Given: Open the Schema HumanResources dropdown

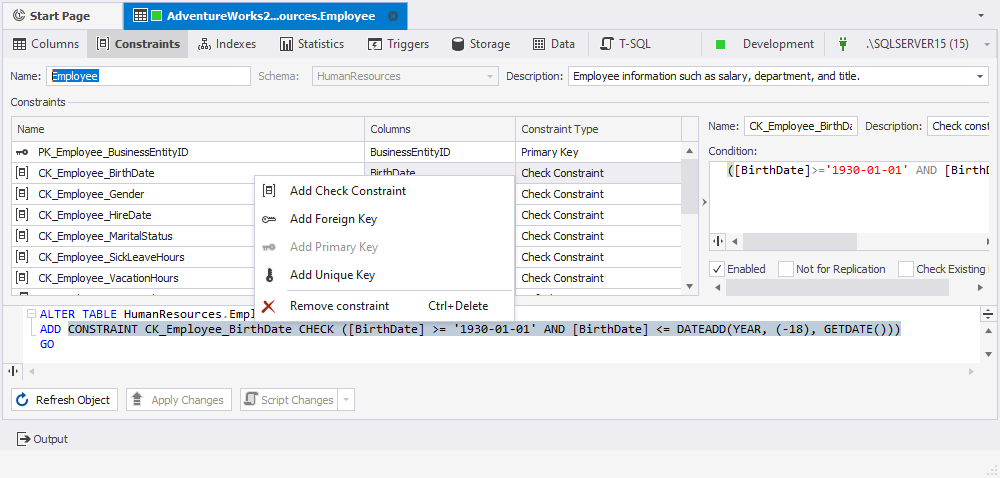Looking at the screenshot, I should [x=490, y=76].
